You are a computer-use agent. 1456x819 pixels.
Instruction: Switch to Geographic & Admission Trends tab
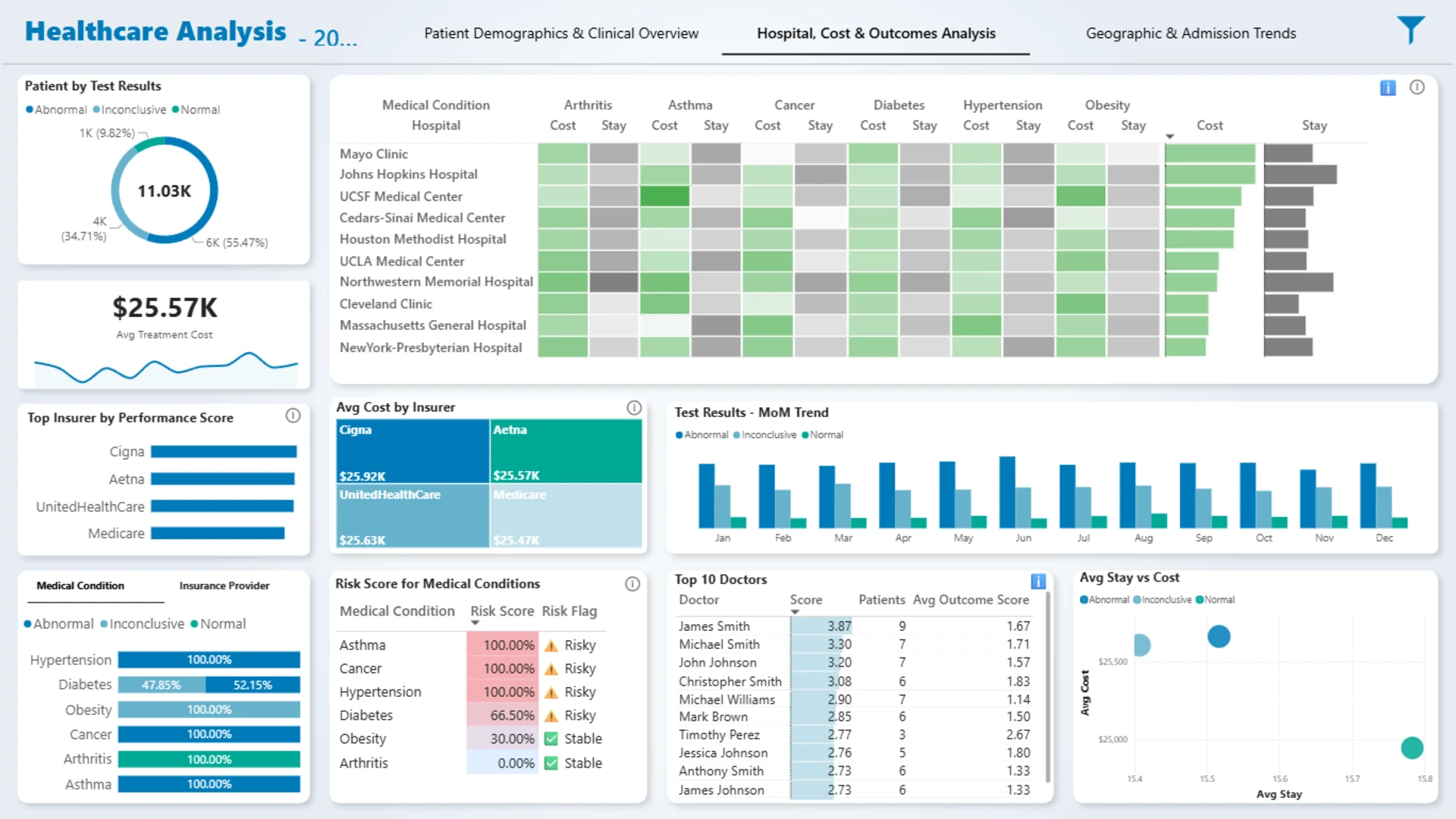pos(1191,33)
